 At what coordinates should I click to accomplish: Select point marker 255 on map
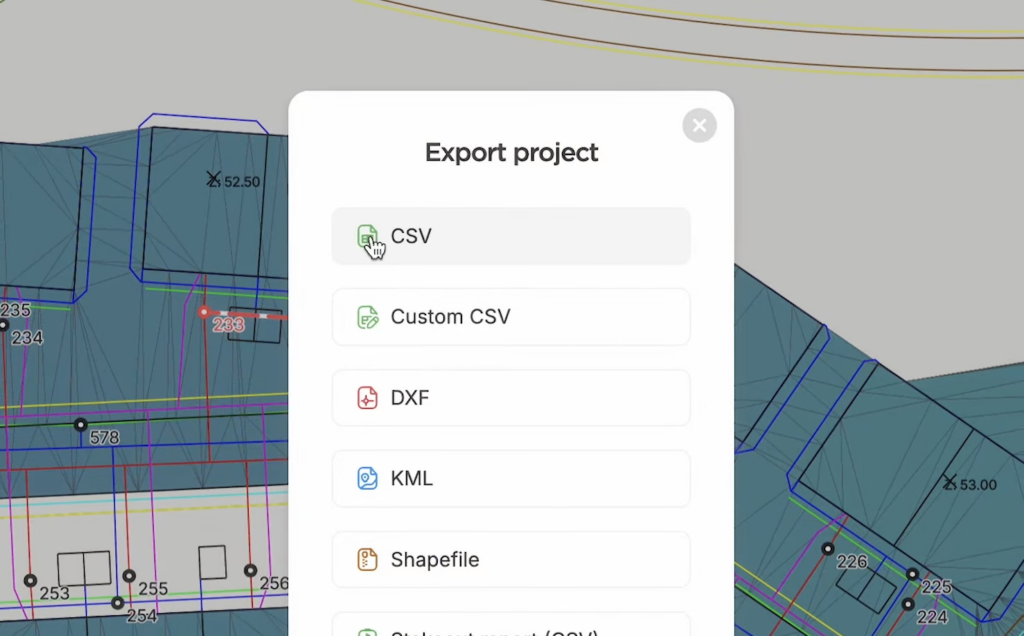point(129,576)
